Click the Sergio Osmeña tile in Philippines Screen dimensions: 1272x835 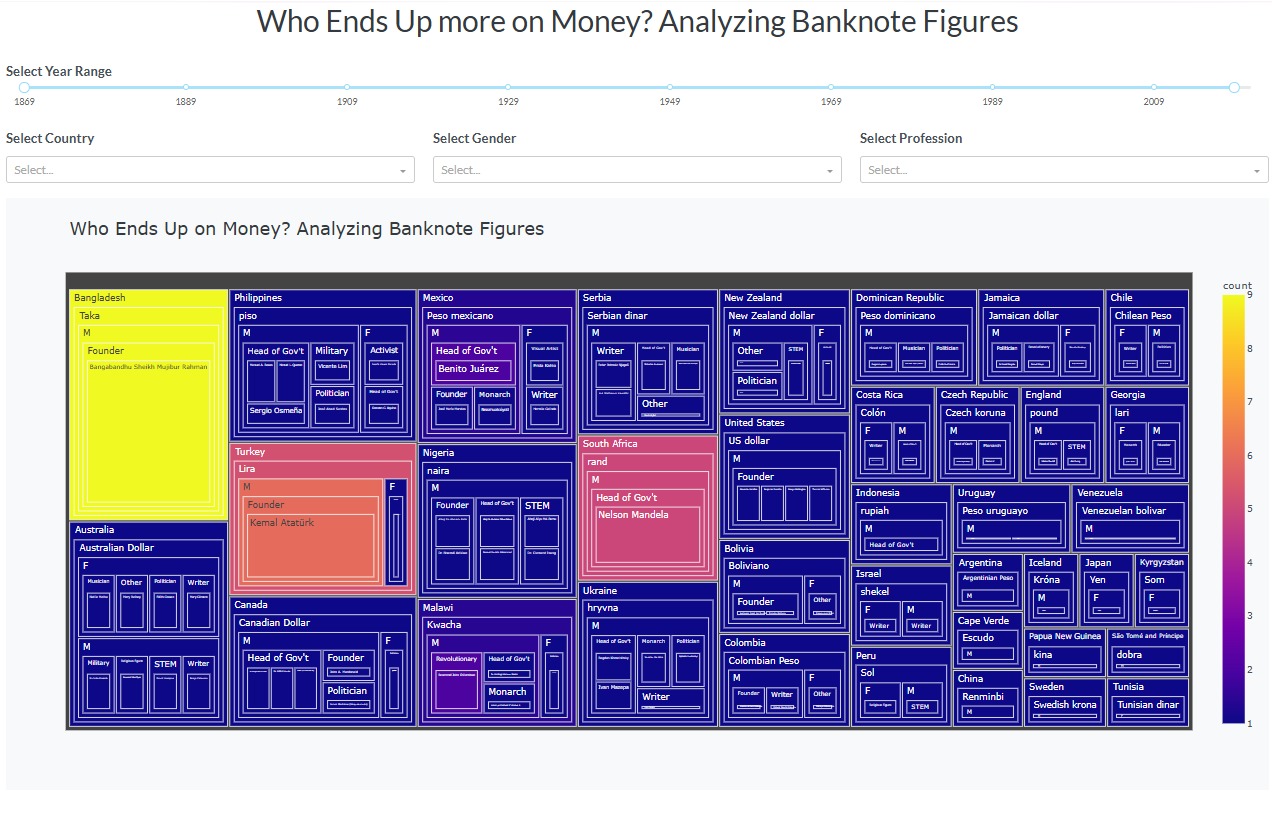click(275, 411)
